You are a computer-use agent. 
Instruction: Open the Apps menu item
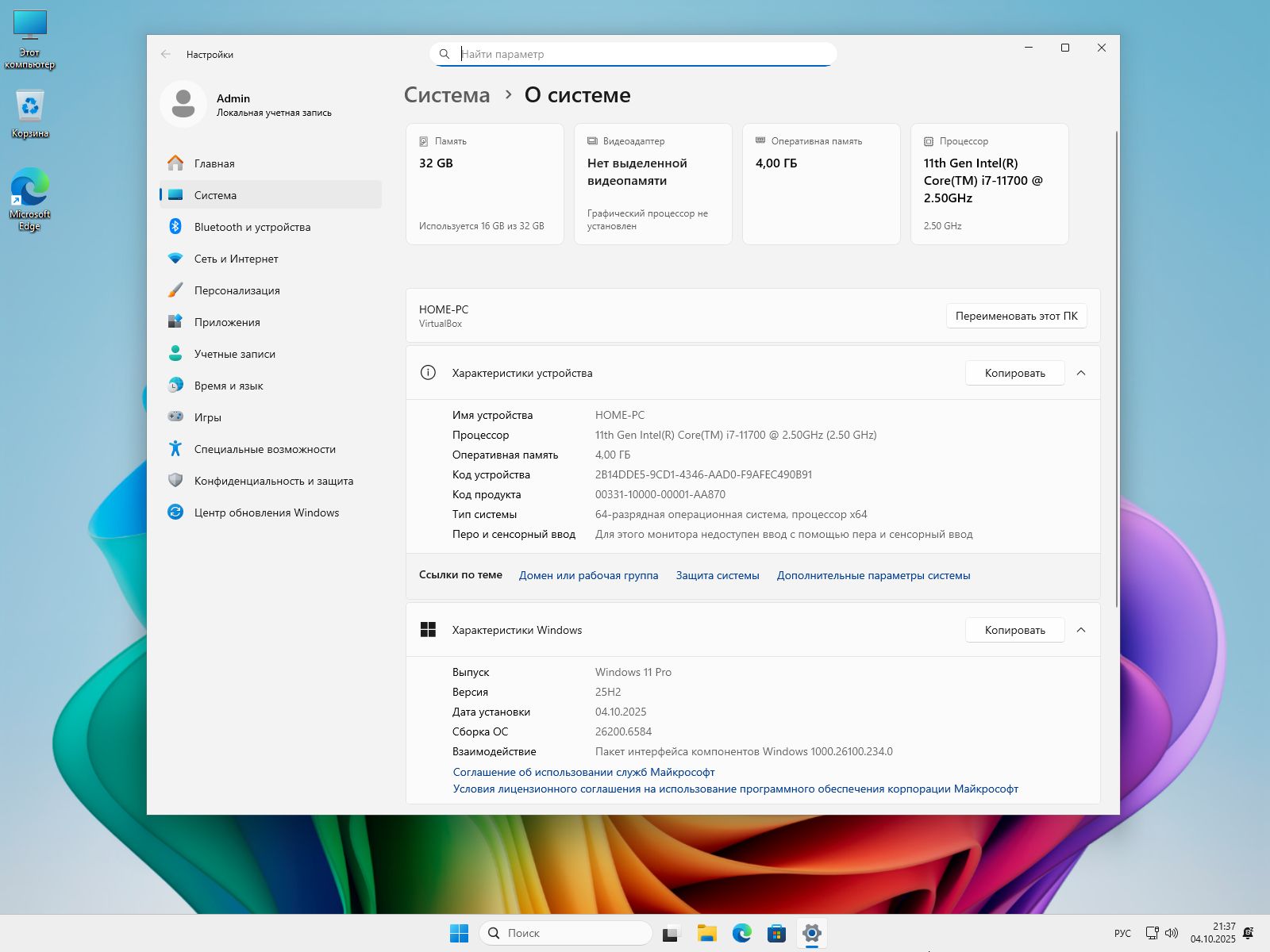[x=227, y=322]
